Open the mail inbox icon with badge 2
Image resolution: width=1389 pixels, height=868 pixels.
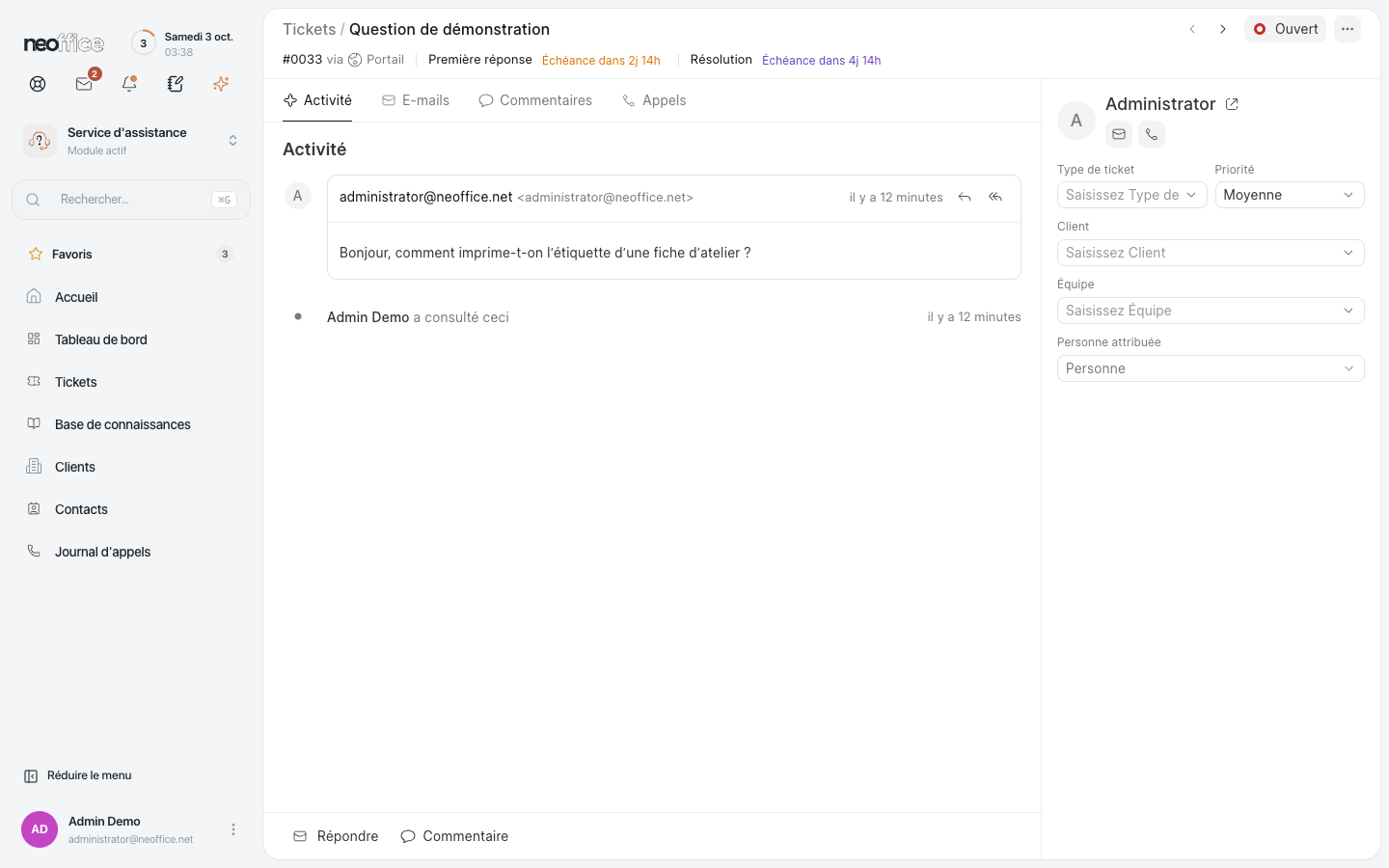[x=84, y=84]
